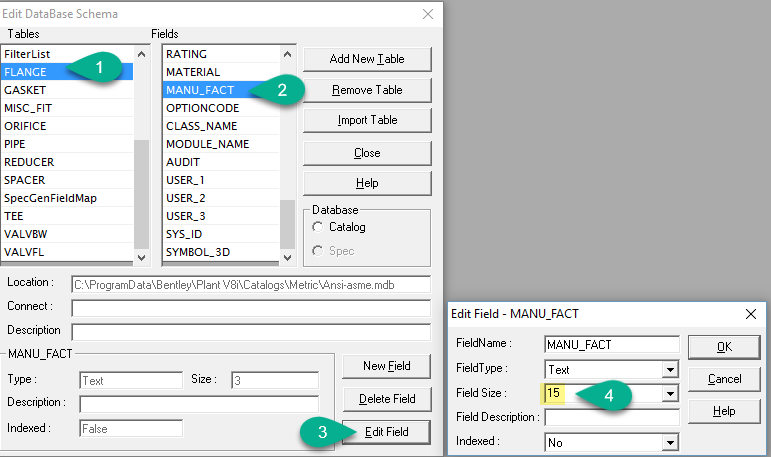This screenshot has width=771, height=457.
Task: Click Remove Table button
Action: pyautogui.click(x=367, y=90)
